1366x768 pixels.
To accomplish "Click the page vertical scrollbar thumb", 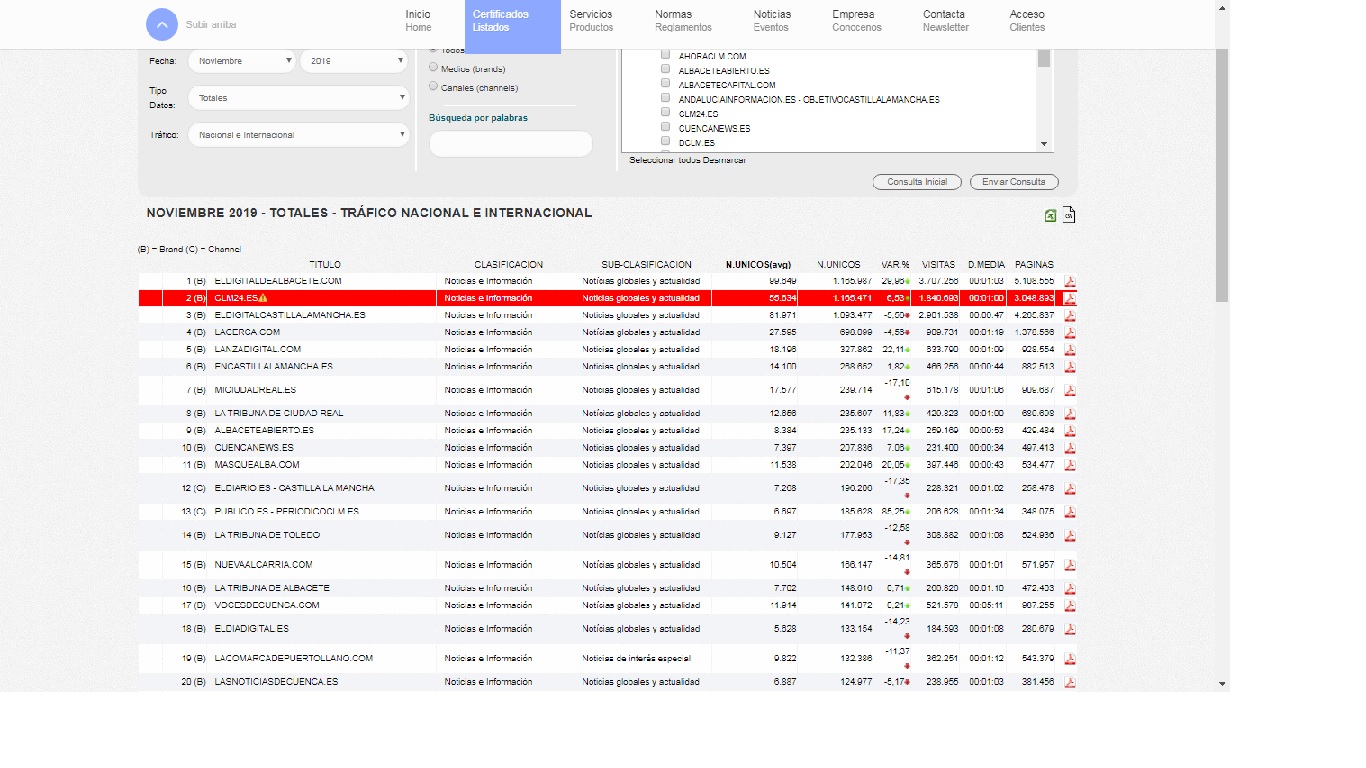I will (x=1222, y=174).
